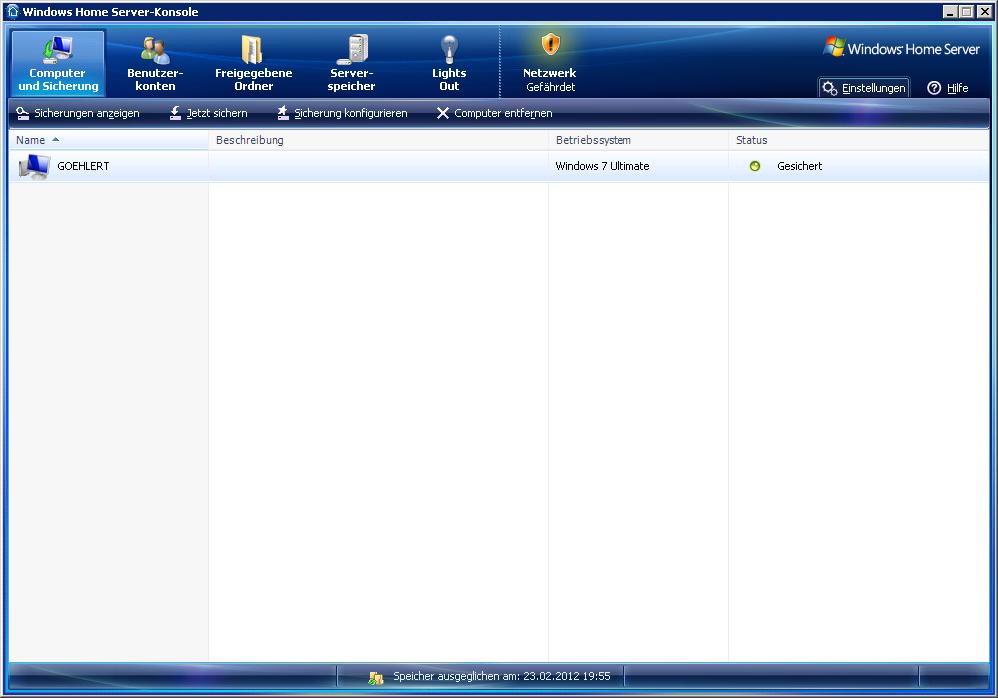Click the Netzwerk Gefährdet shield icon

(x=550, y=45)
